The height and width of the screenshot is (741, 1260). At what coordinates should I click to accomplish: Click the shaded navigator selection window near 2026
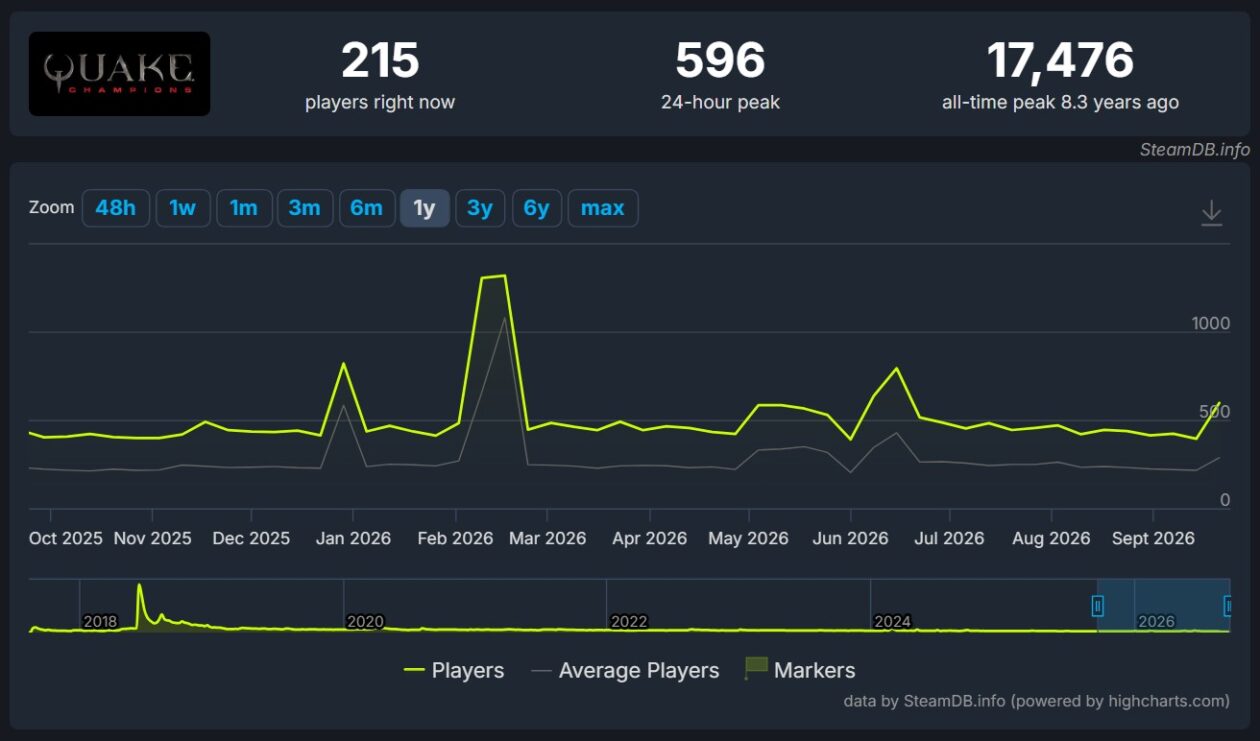point(1163,605)
